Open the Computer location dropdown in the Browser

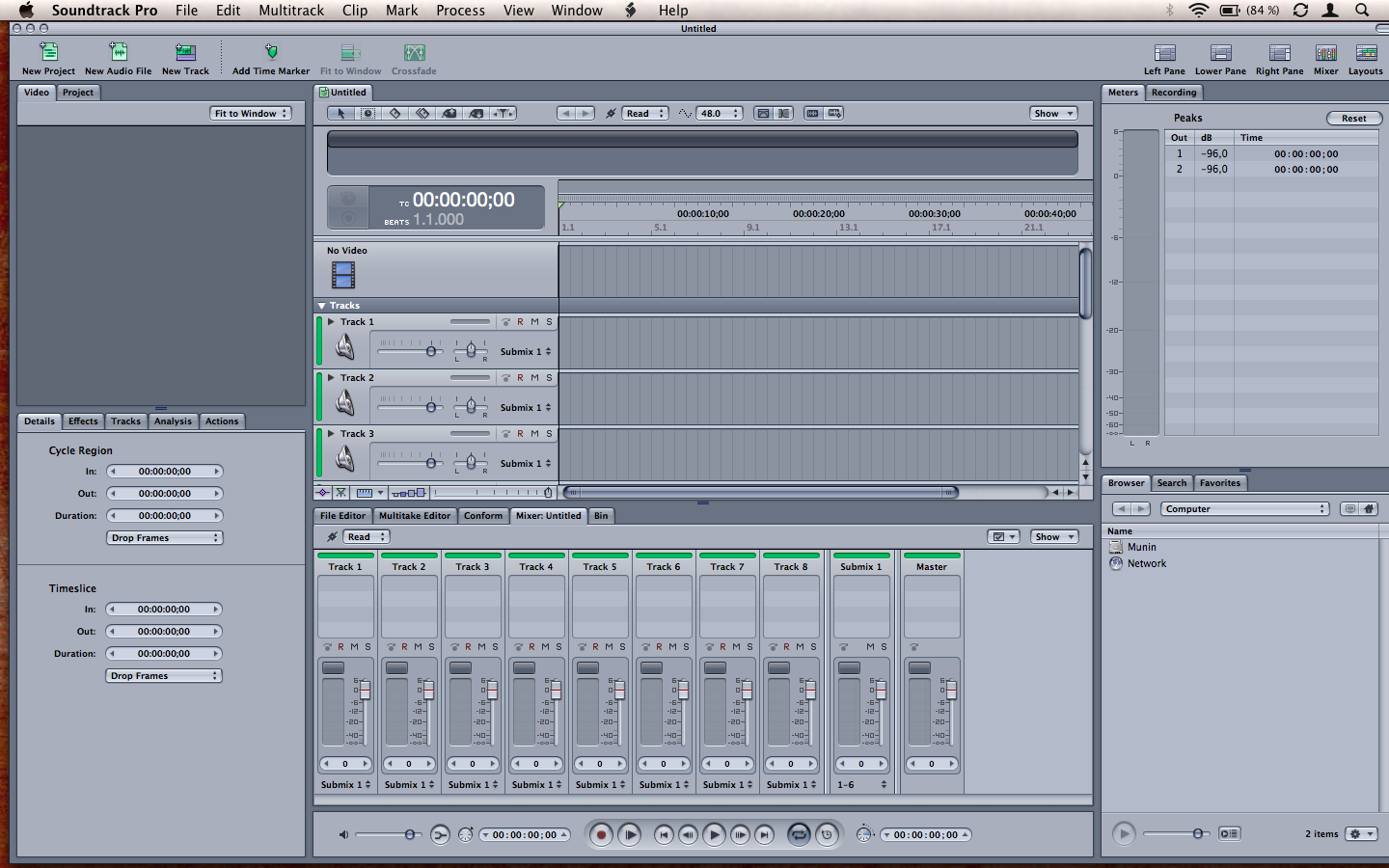click(x=1245, y=509)
